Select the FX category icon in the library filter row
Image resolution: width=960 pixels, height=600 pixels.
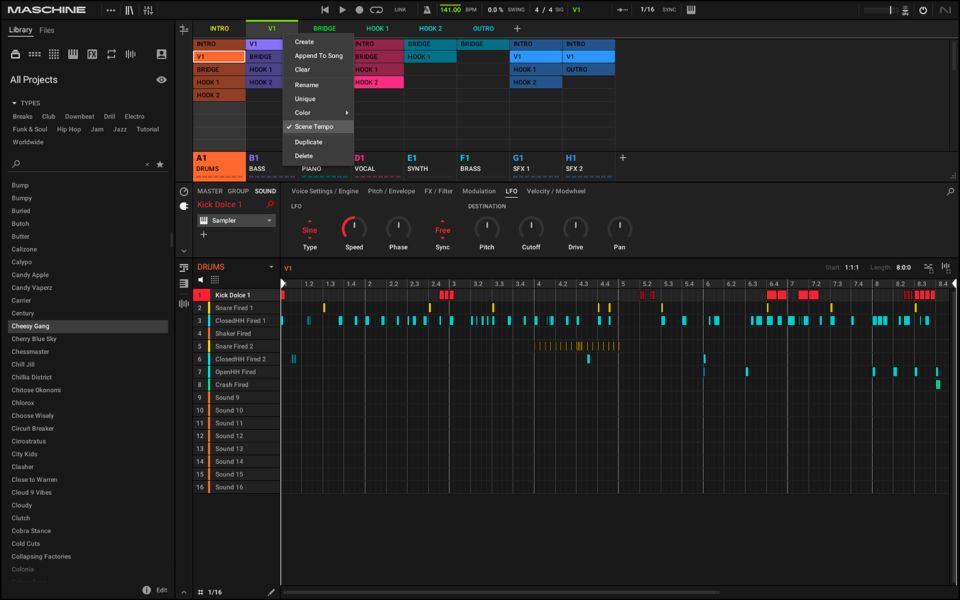coord(92,53)
